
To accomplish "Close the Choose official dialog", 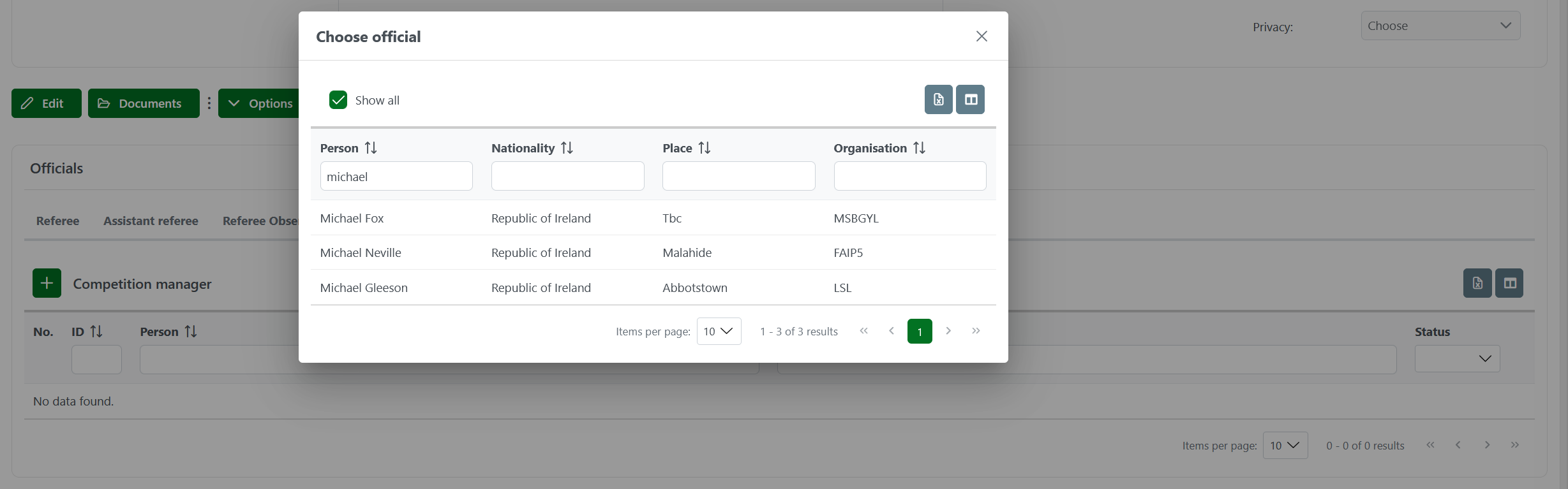I will click(982, 36).
